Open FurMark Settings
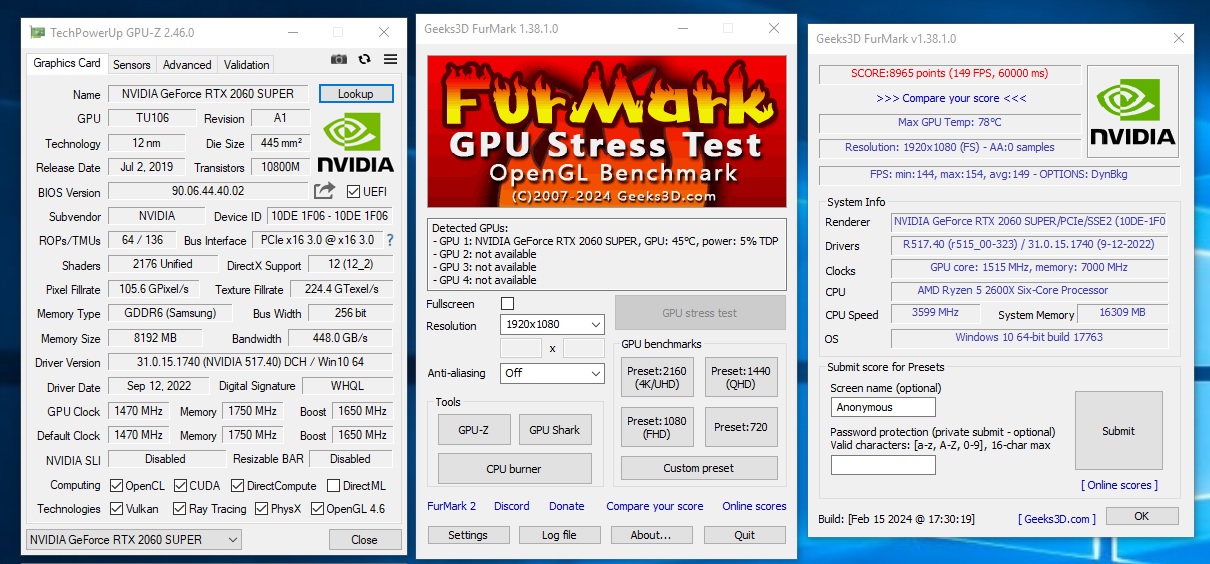 click(x=468, y=535)
